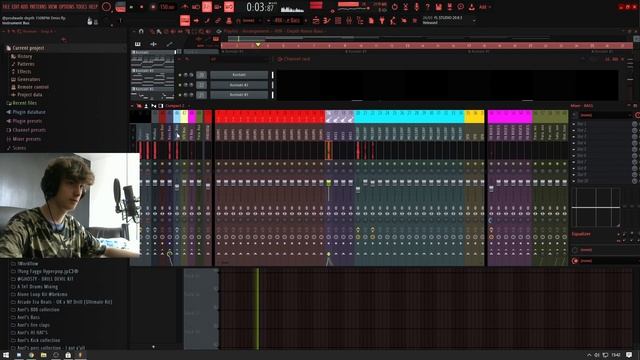Select piano keys icon in playlist picker
Screen dimensions: 640x360
tap(138, 44)
